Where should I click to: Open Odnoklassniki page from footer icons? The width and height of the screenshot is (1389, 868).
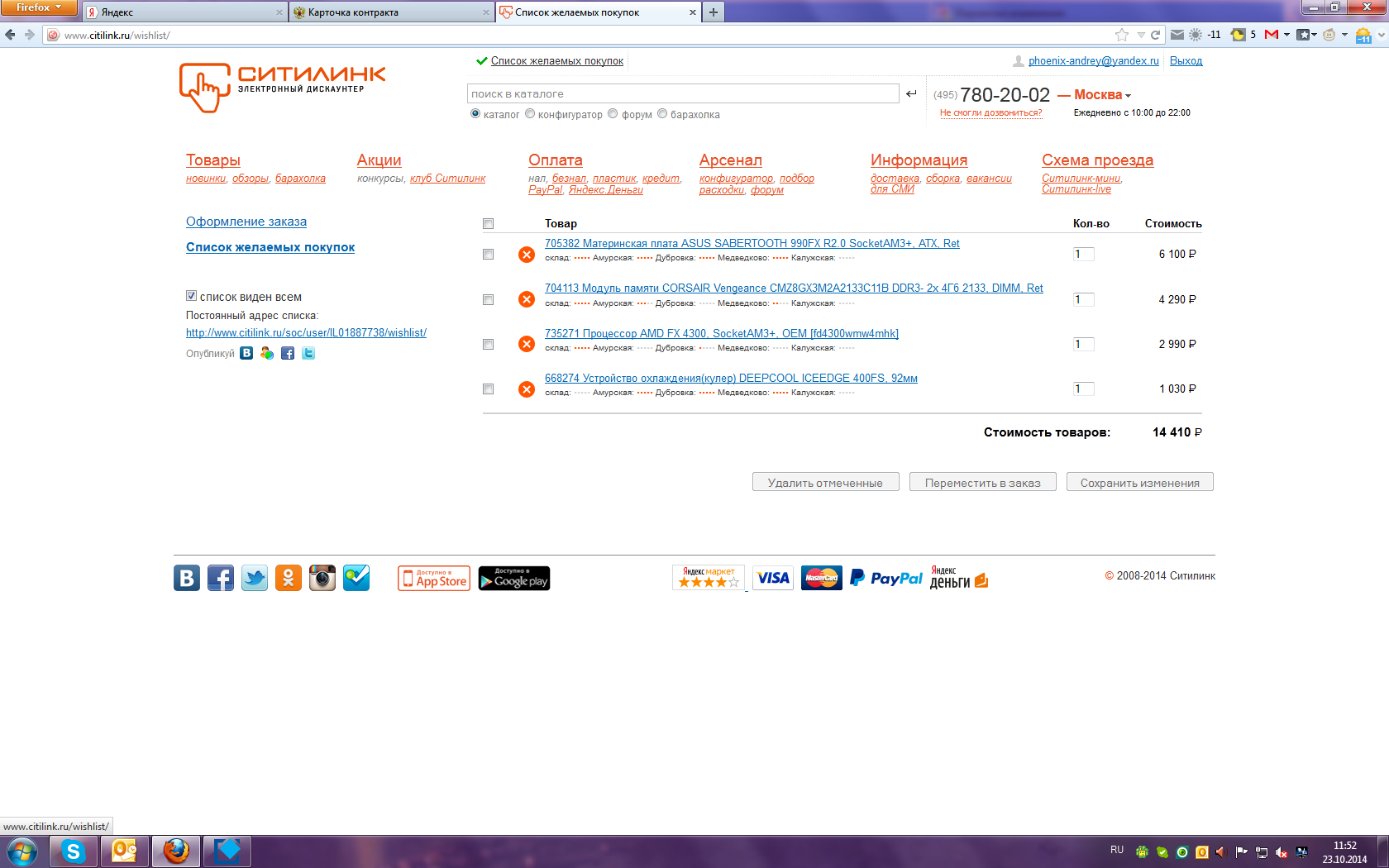click(x=289, y=578)
